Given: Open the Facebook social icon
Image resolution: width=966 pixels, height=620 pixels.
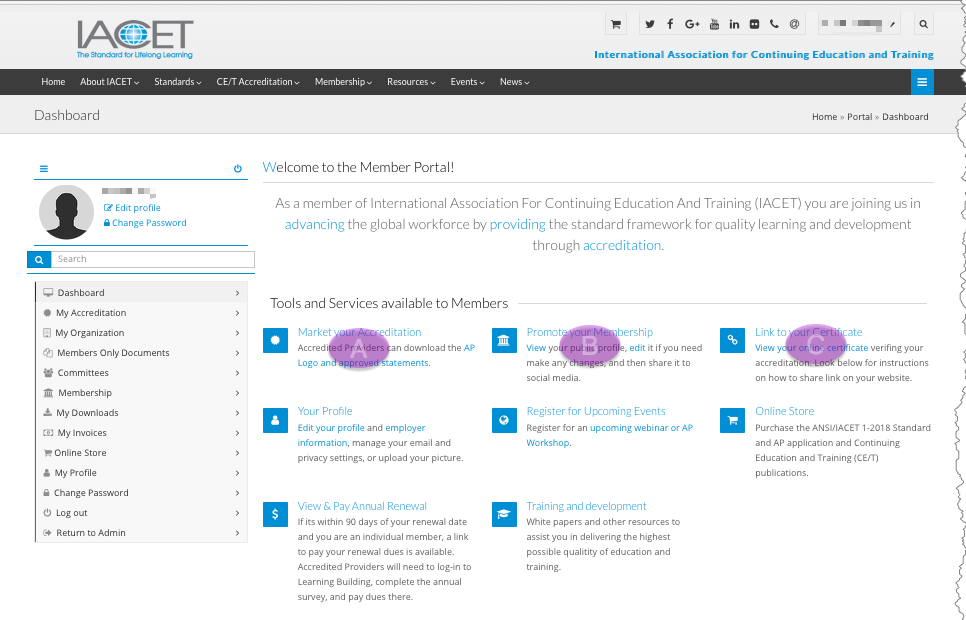Looking at the screenshot, I should pyautogui.click(x=670, y=24).
